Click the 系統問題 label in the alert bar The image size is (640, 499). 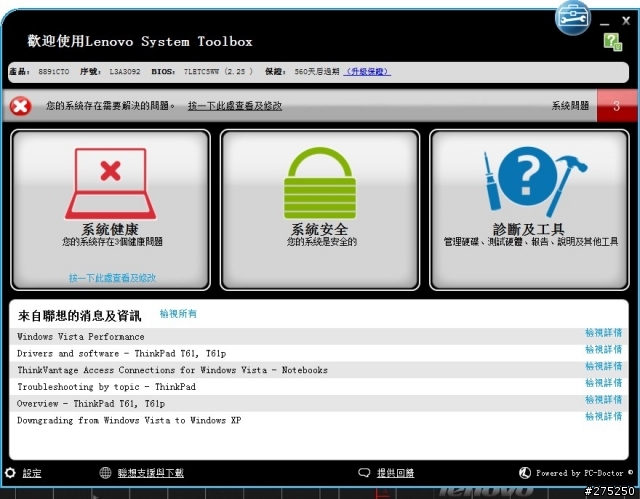coord(570,106)
